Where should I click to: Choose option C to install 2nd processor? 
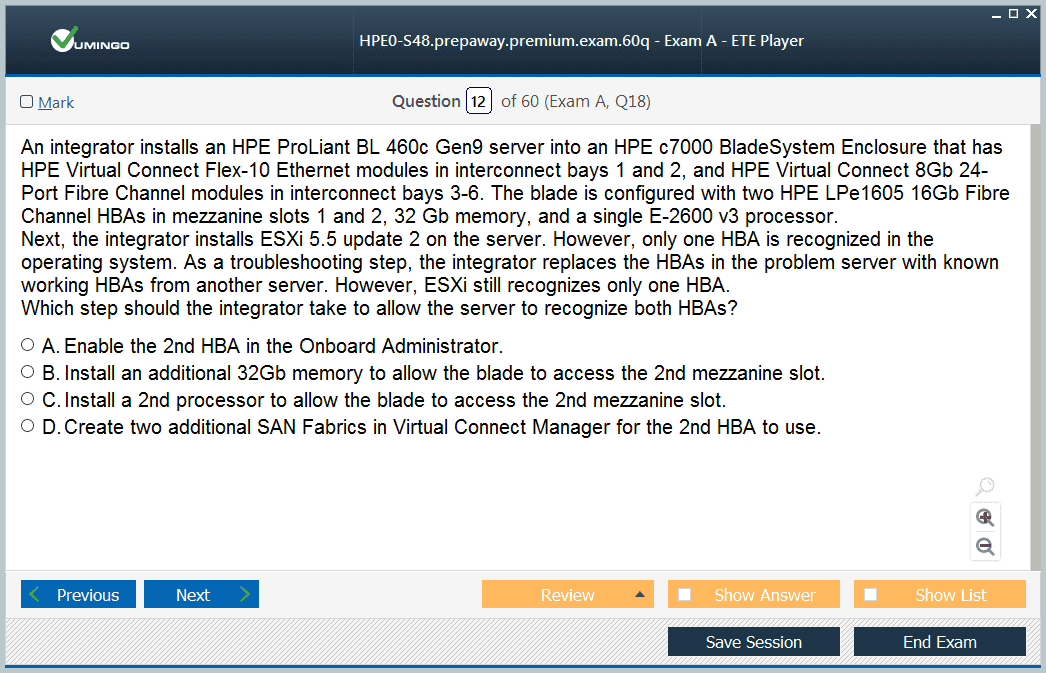27,399
